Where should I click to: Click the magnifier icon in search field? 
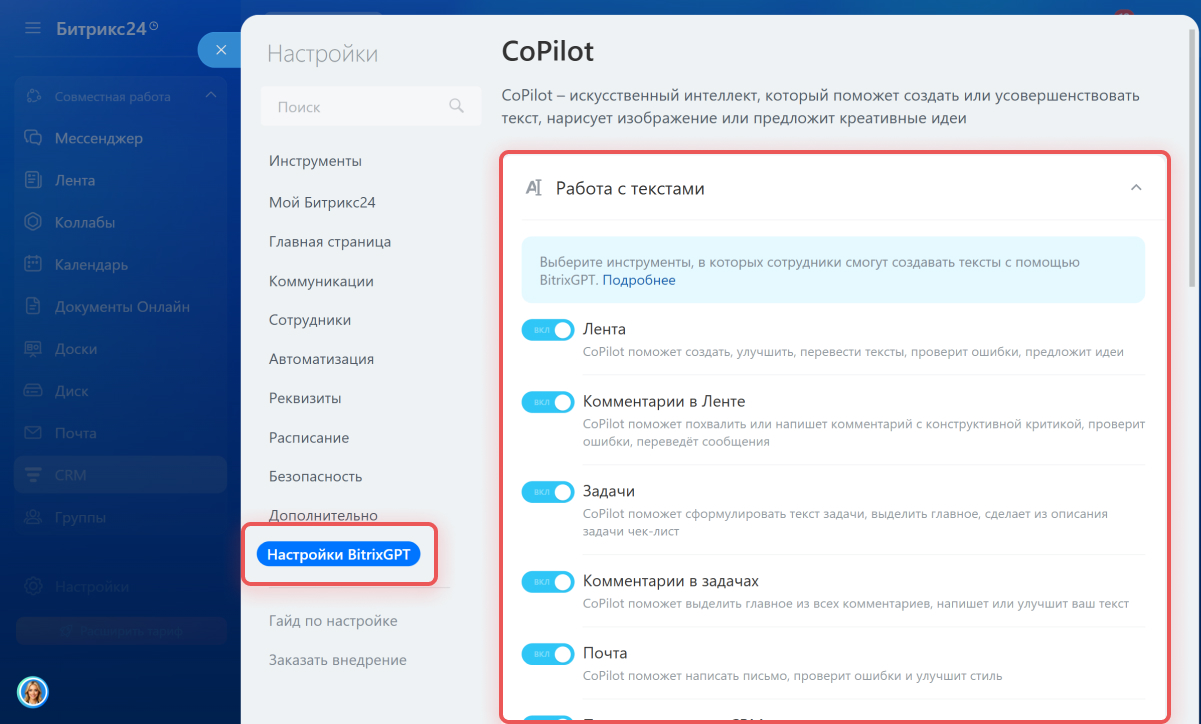(x=456, y=106)
